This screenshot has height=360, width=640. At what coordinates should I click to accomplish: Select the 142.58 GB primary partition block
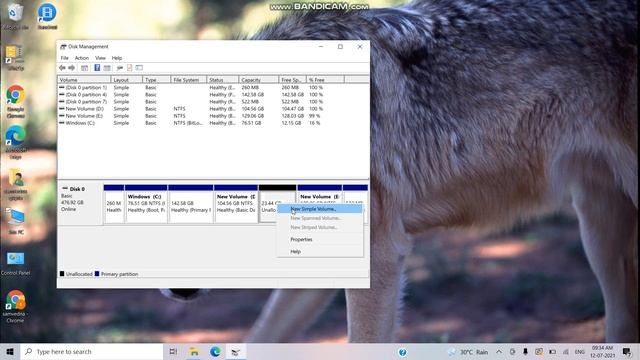191,204
